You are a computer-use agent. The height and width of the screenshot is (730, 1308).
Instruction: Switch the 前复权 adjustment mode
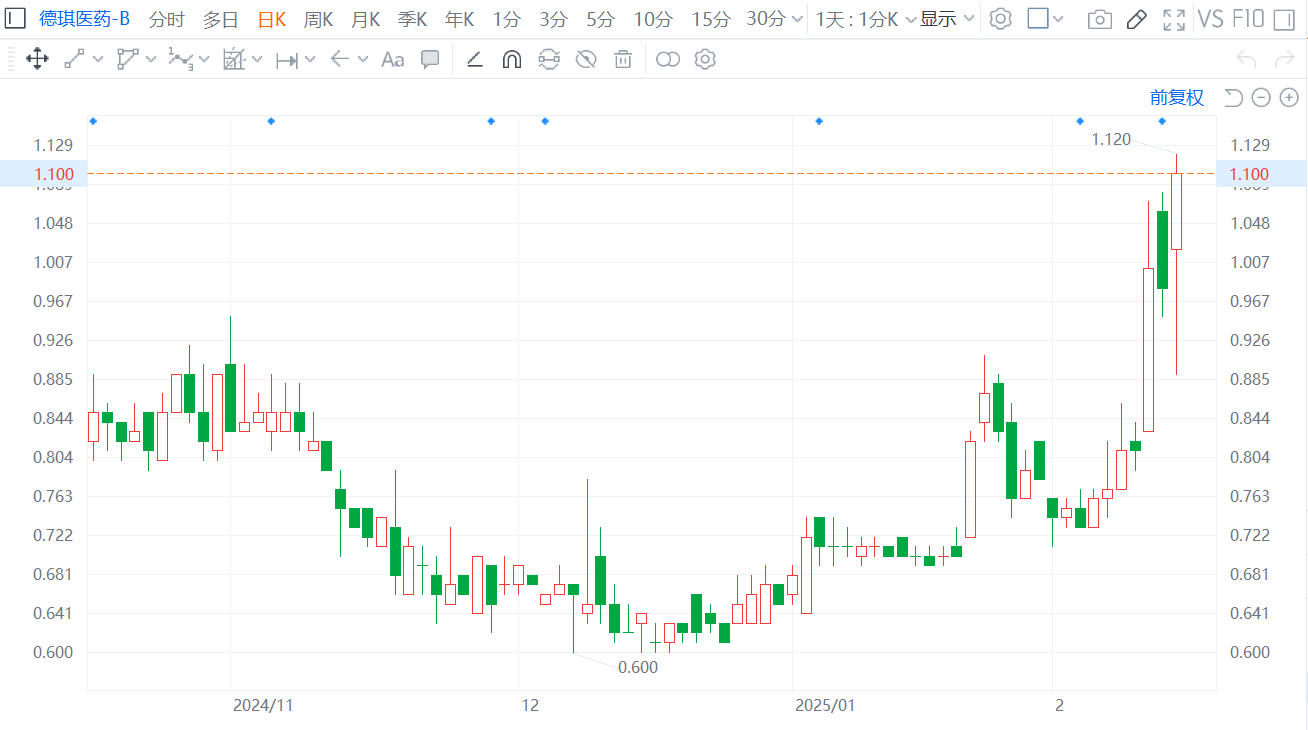click(x=1177, y=97)
